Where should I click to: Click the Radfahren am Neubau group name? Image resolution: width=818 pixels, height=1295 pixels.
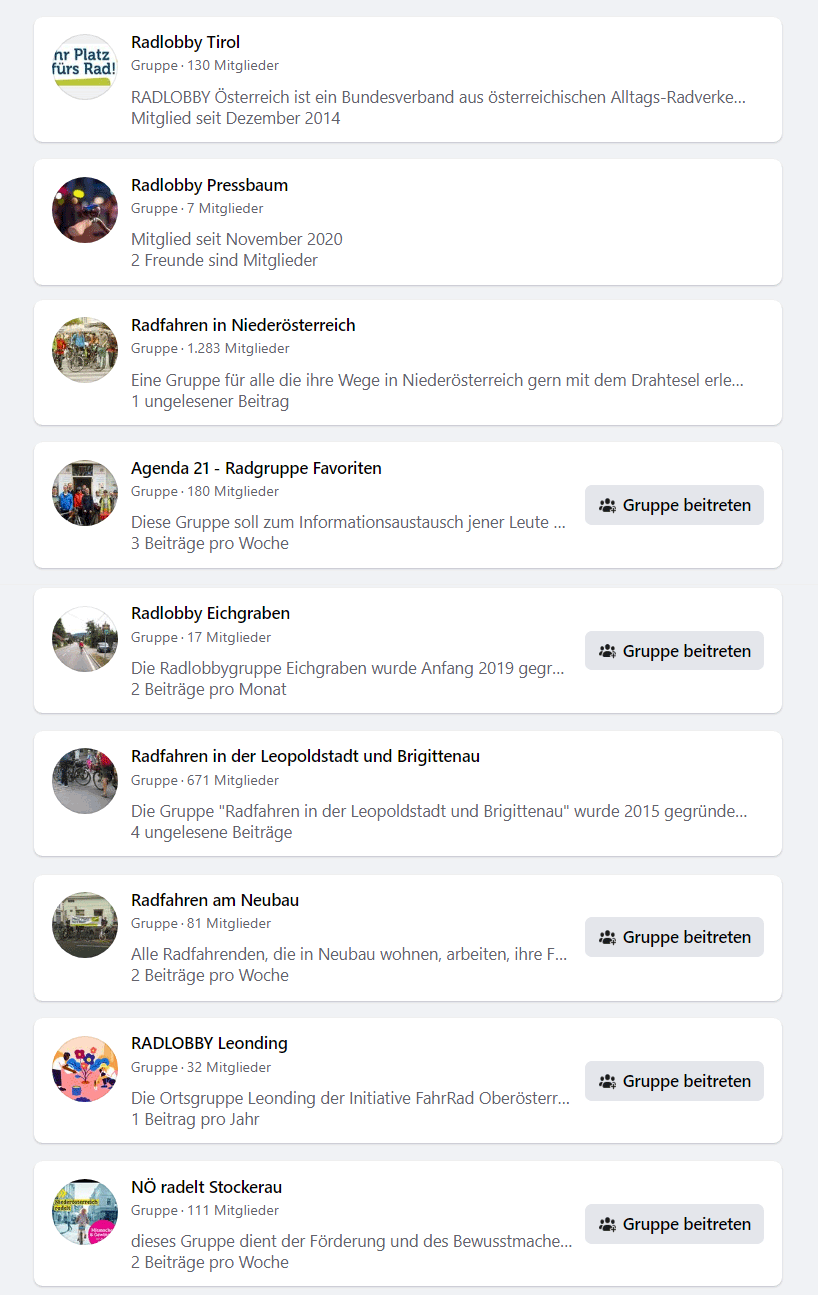click(x=215, y=900)
